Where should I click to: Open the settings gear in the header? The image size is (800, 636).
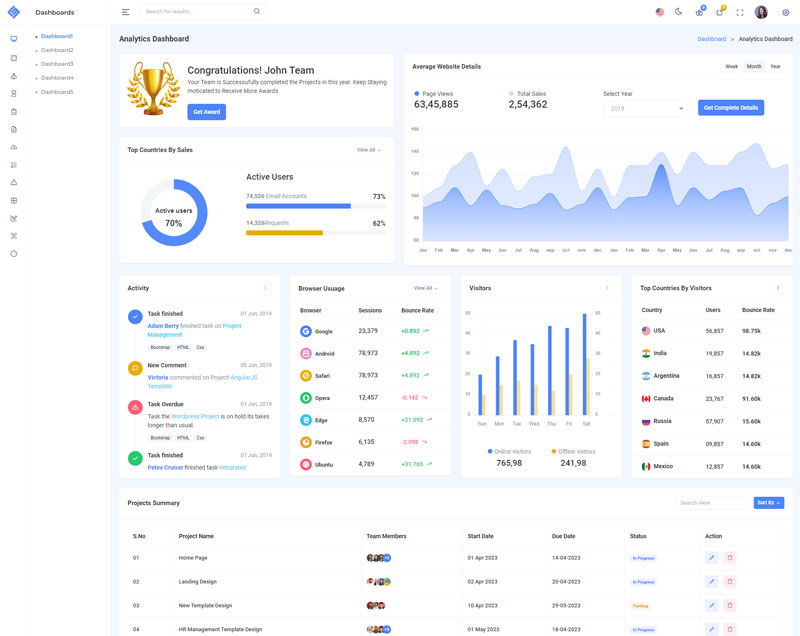[x=785, y=12]
